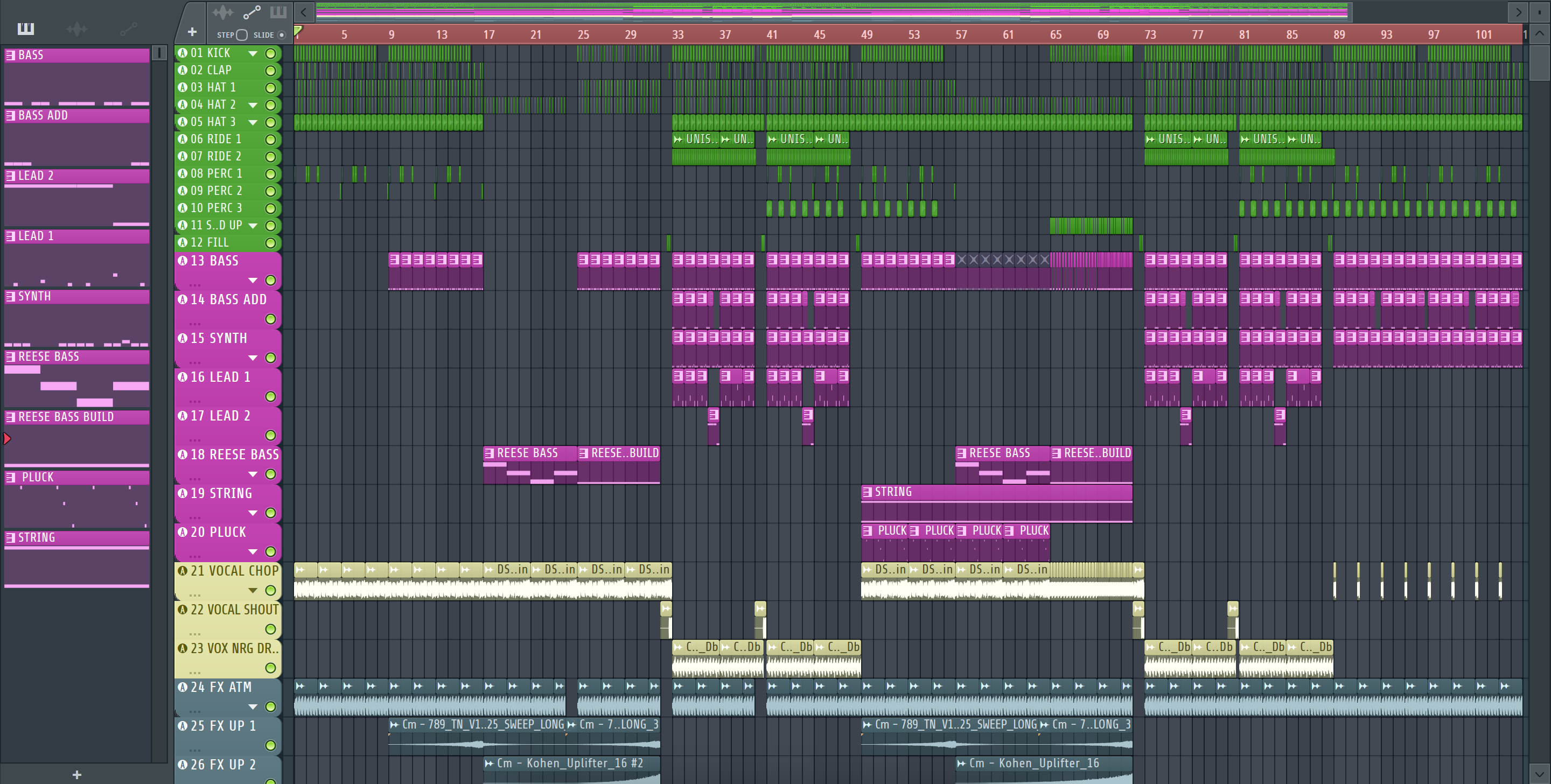Click the PLUCK pattern icon in picker

coord(10,478)
